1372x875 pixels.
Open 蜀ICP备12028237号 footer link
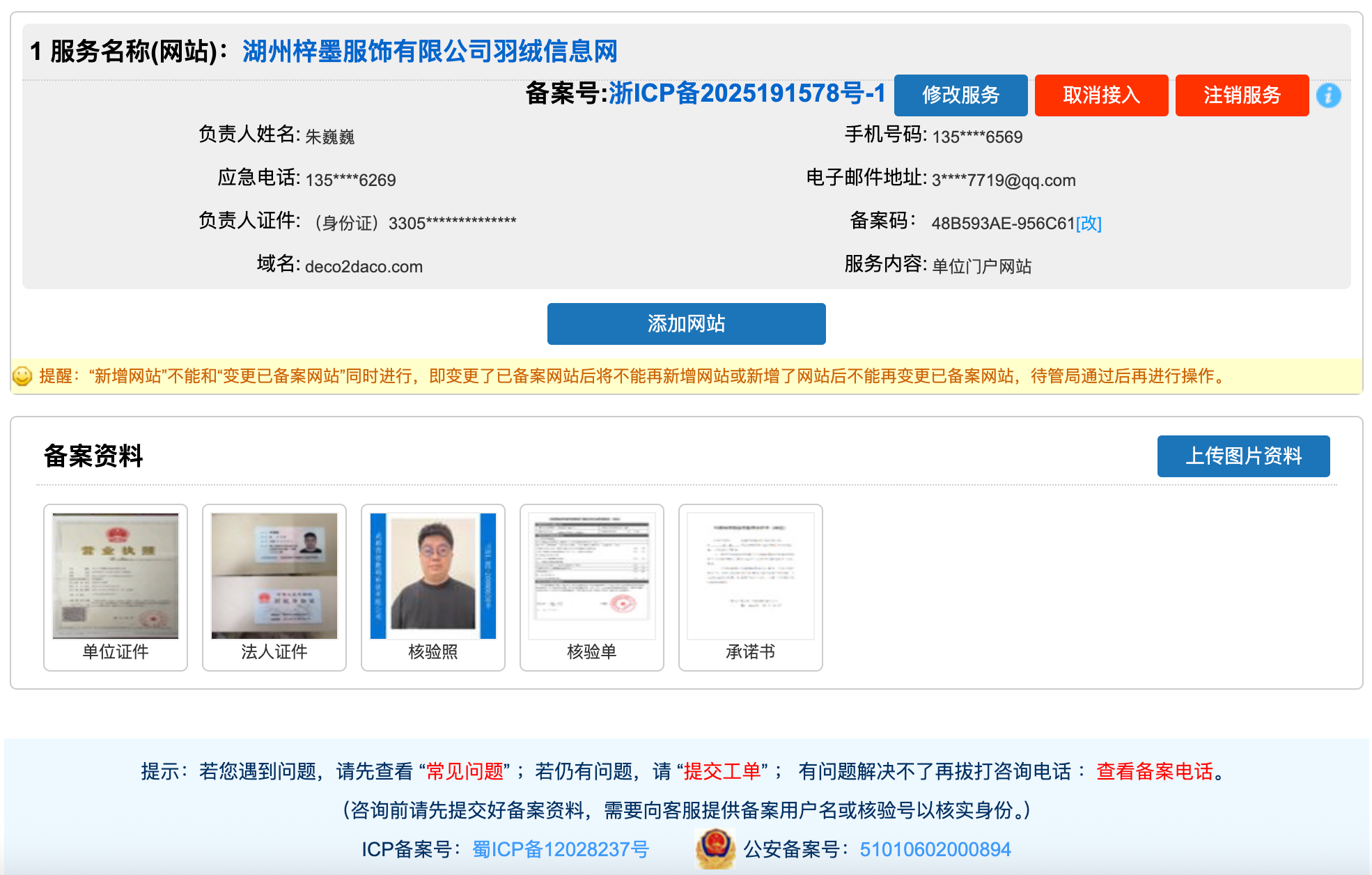tap(560, 849)
